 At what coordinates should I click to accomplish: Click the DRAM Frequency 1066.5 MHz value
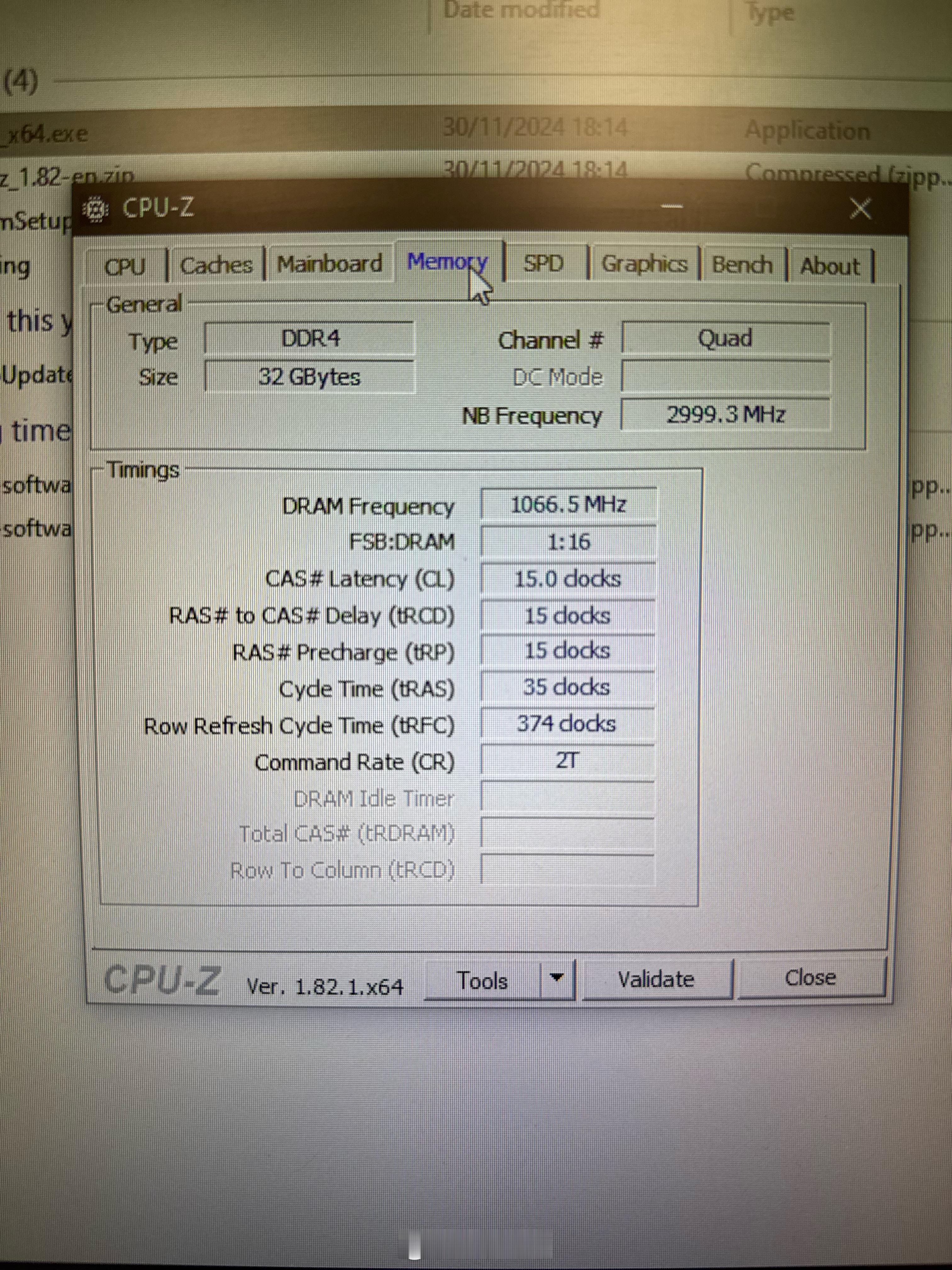click(x=568, y=505)
